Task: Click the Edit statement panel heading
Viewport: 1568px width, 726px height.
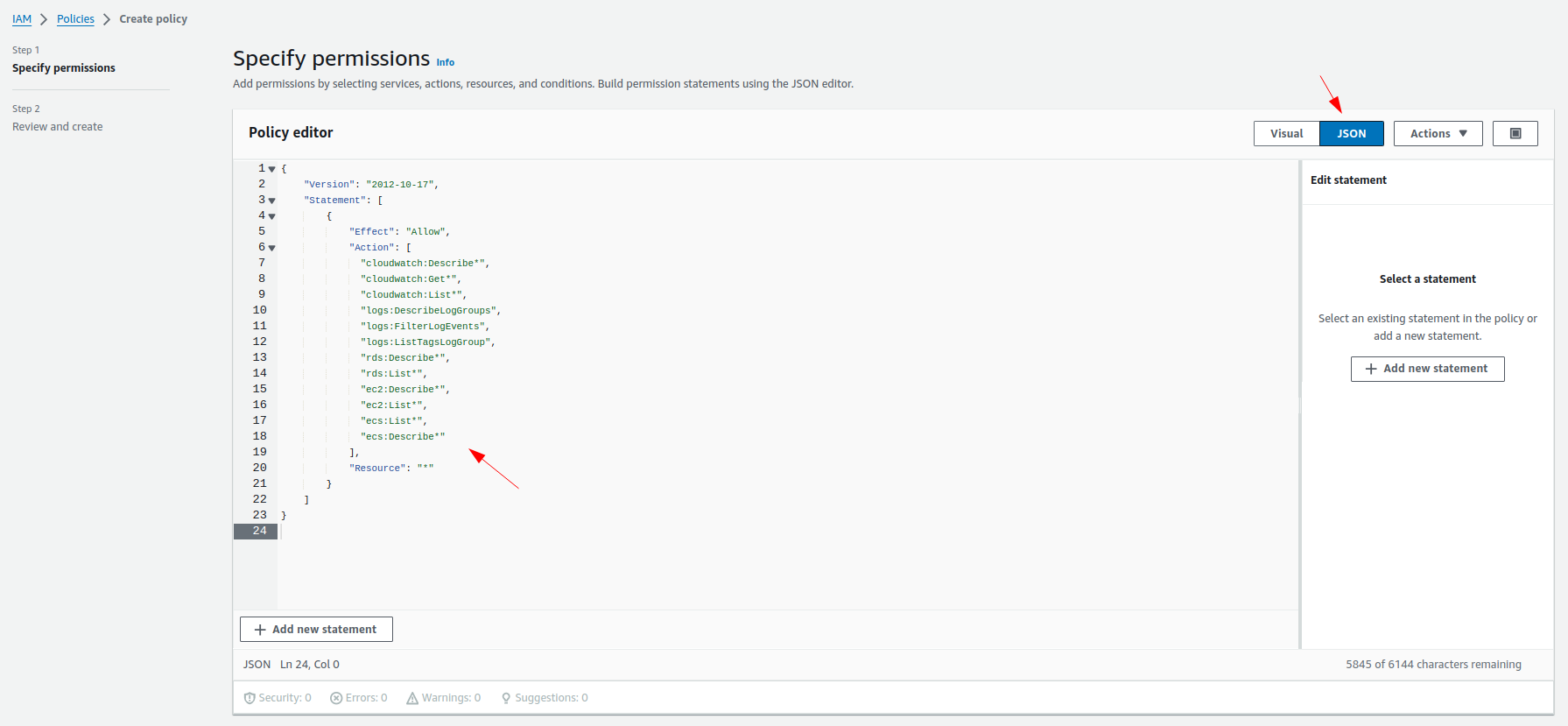Action: pyautogui.click(x=1348, y=180)
